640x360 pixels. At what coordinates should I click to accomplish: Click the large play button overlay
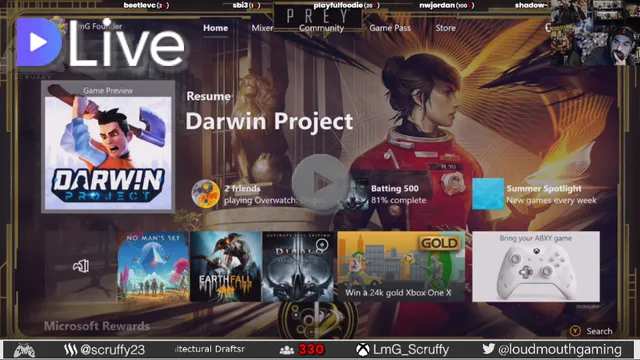pyautogui.click(x=320, y=182)
